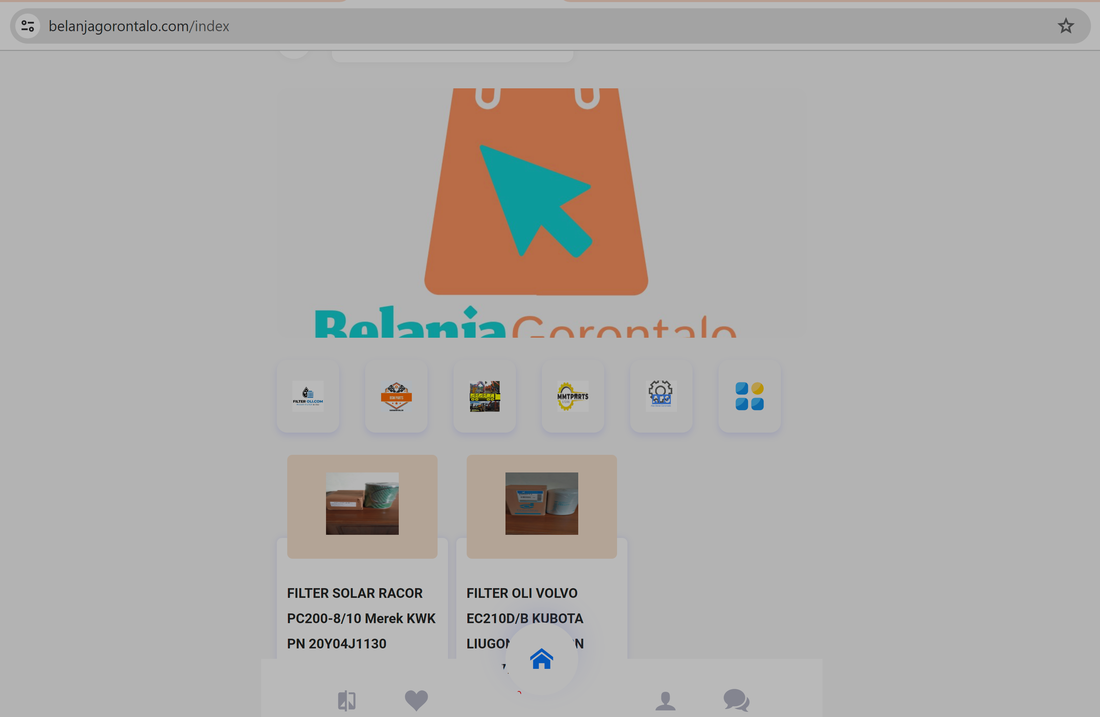This screenshot has width=1100, height=717.
Task: Open the user account icon
Action: 665,701
